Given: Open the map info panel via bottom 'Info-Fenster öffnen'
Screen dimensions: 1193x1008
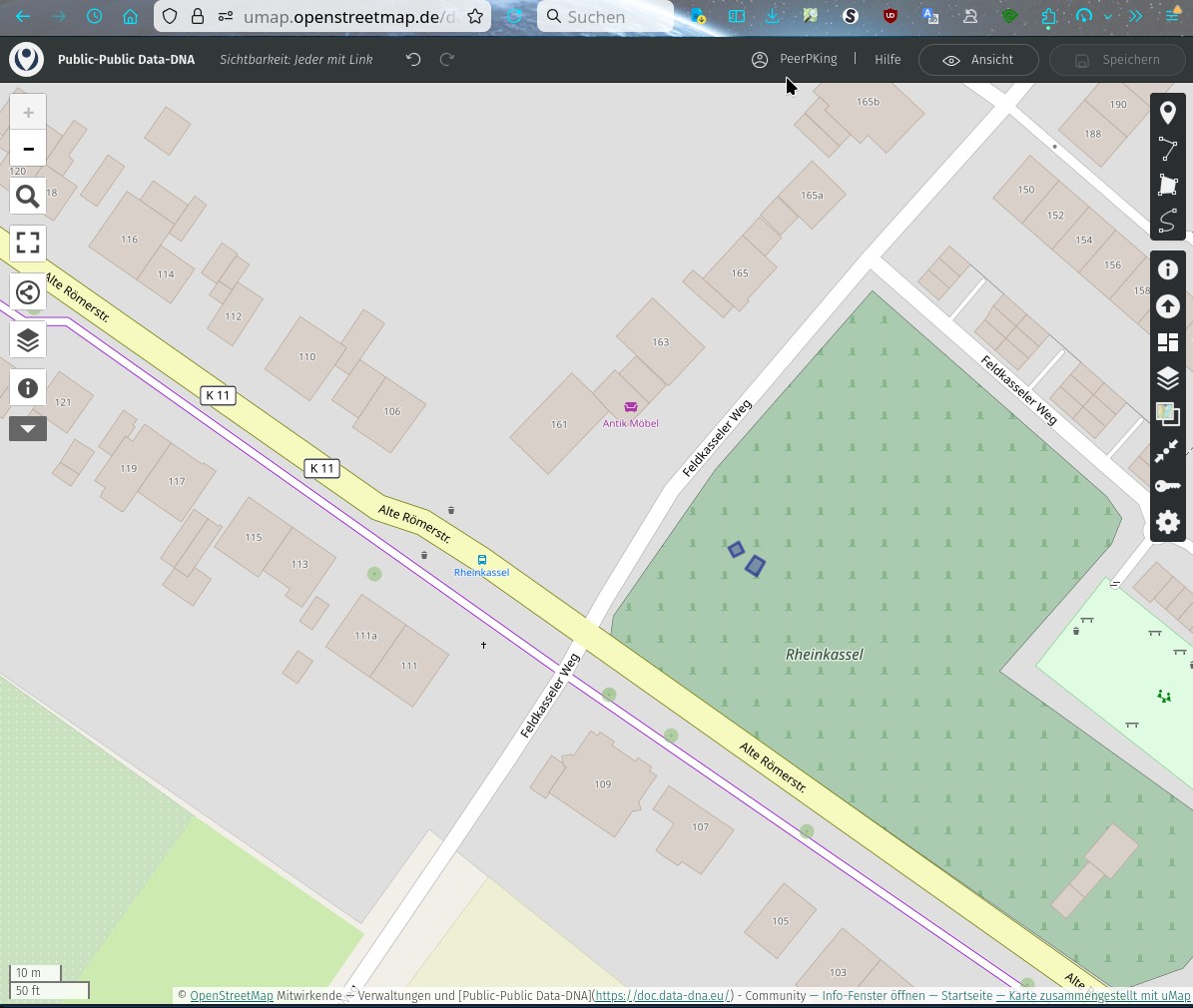Looking at the screenshot, I should 873,995.
